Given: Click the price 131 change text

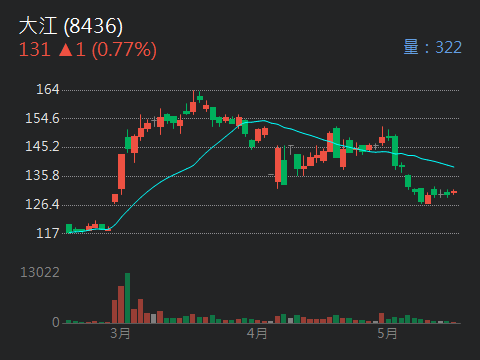Looking at the screenshot, I should pyautogui.click(x=88, y=50).
